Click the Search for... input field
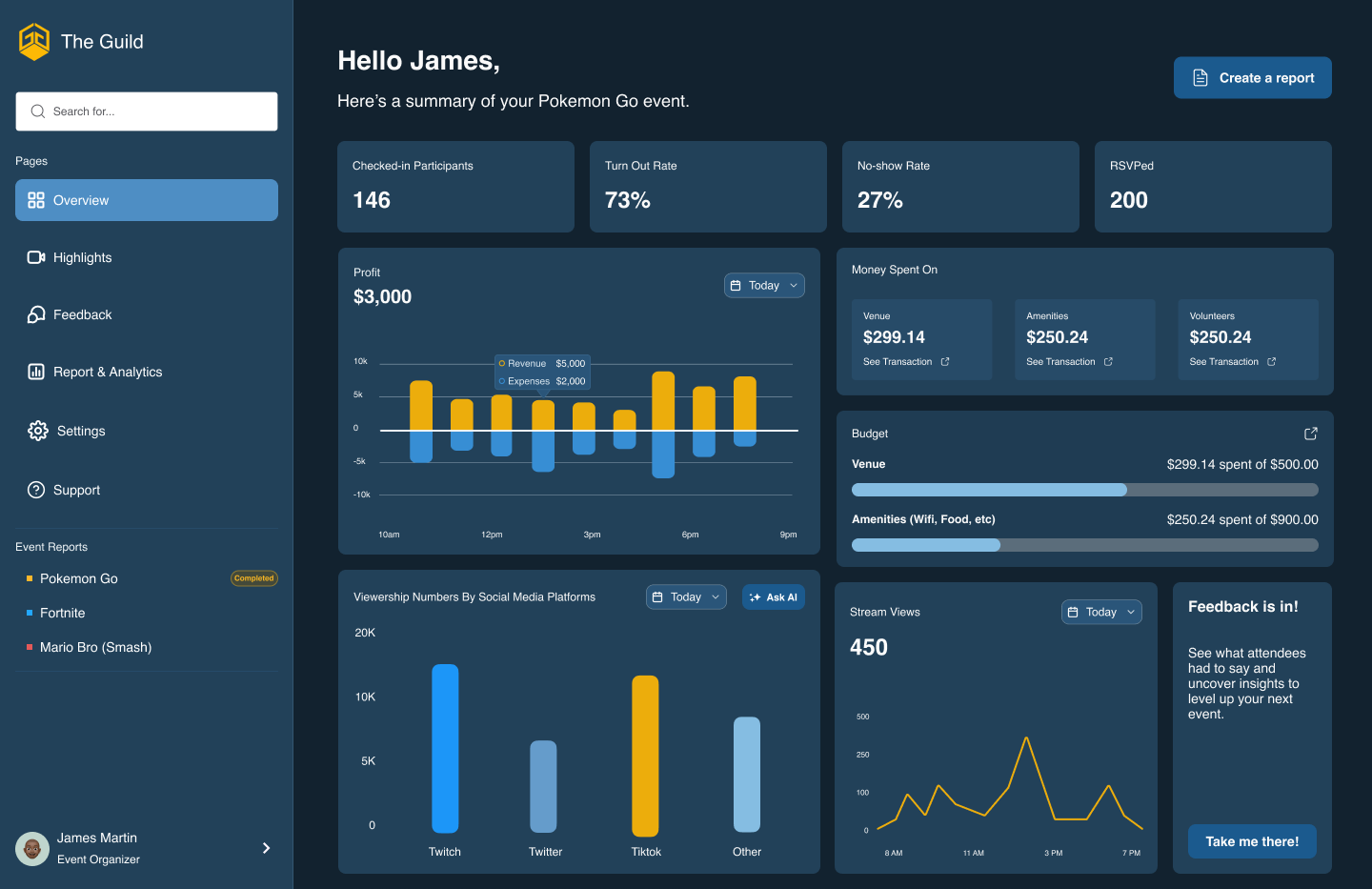Screen dimensions: 1372x889 pos(147,111)
